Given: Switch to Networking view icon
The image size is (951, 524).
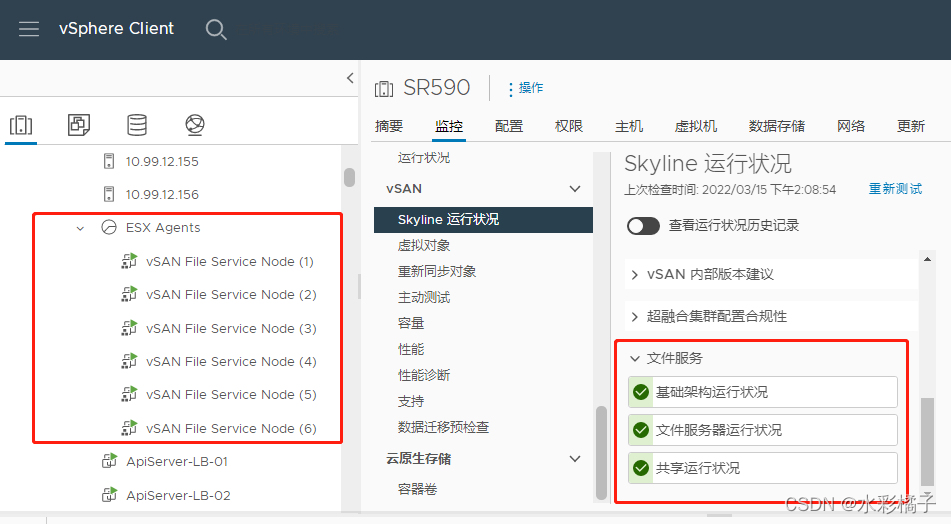Looking at the screenshot, I should (195, 125).
